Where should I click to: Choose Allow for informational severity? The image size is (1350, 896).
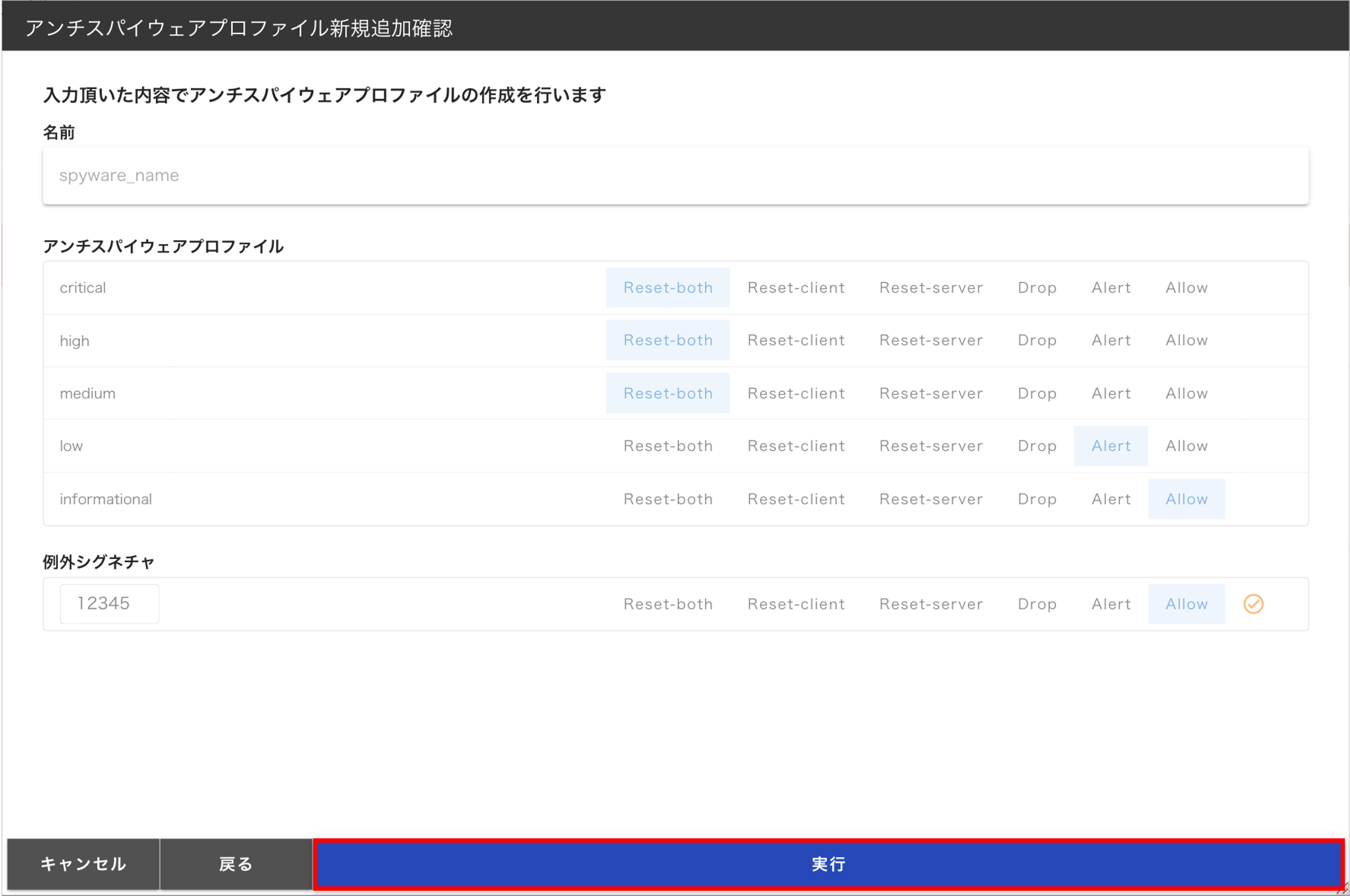point(1187,499)
